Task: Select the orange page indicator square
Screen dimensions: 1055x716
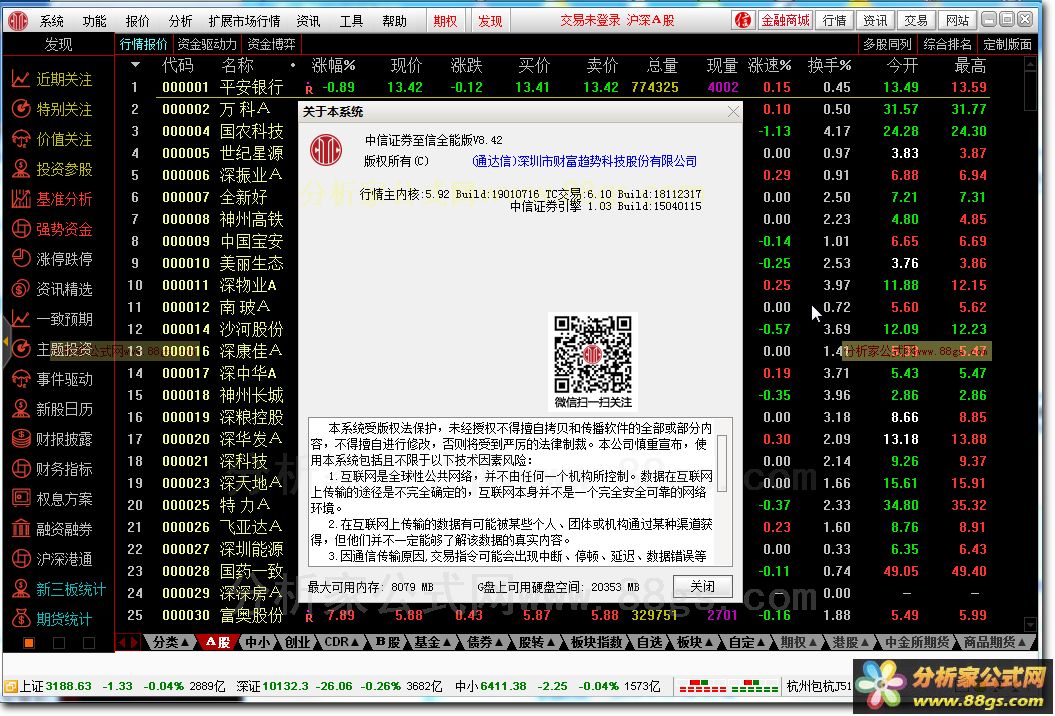Action: click(29, 643)
